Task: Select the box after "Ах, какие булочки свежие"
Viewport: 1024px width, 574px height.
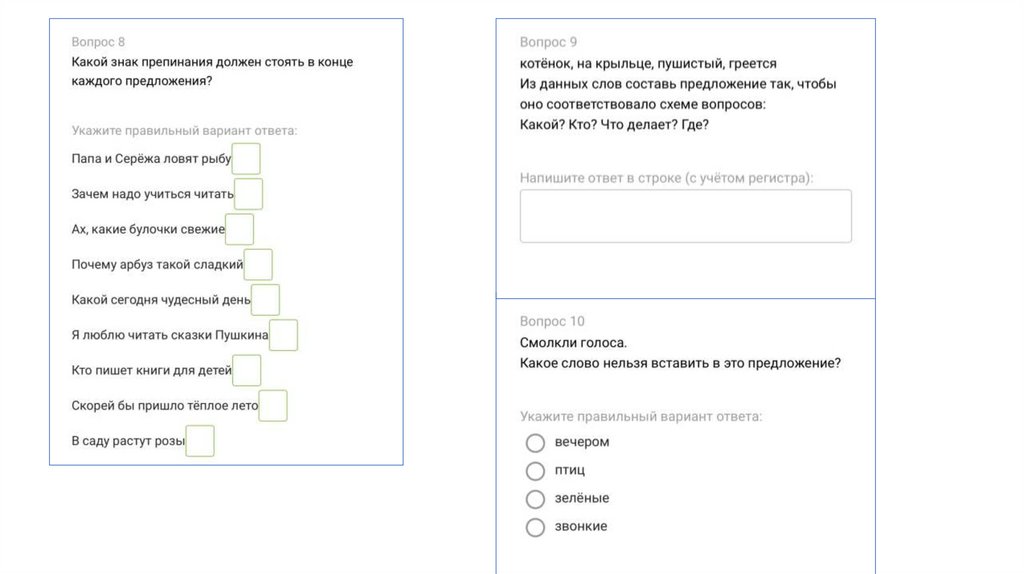Action: (239, 229)
